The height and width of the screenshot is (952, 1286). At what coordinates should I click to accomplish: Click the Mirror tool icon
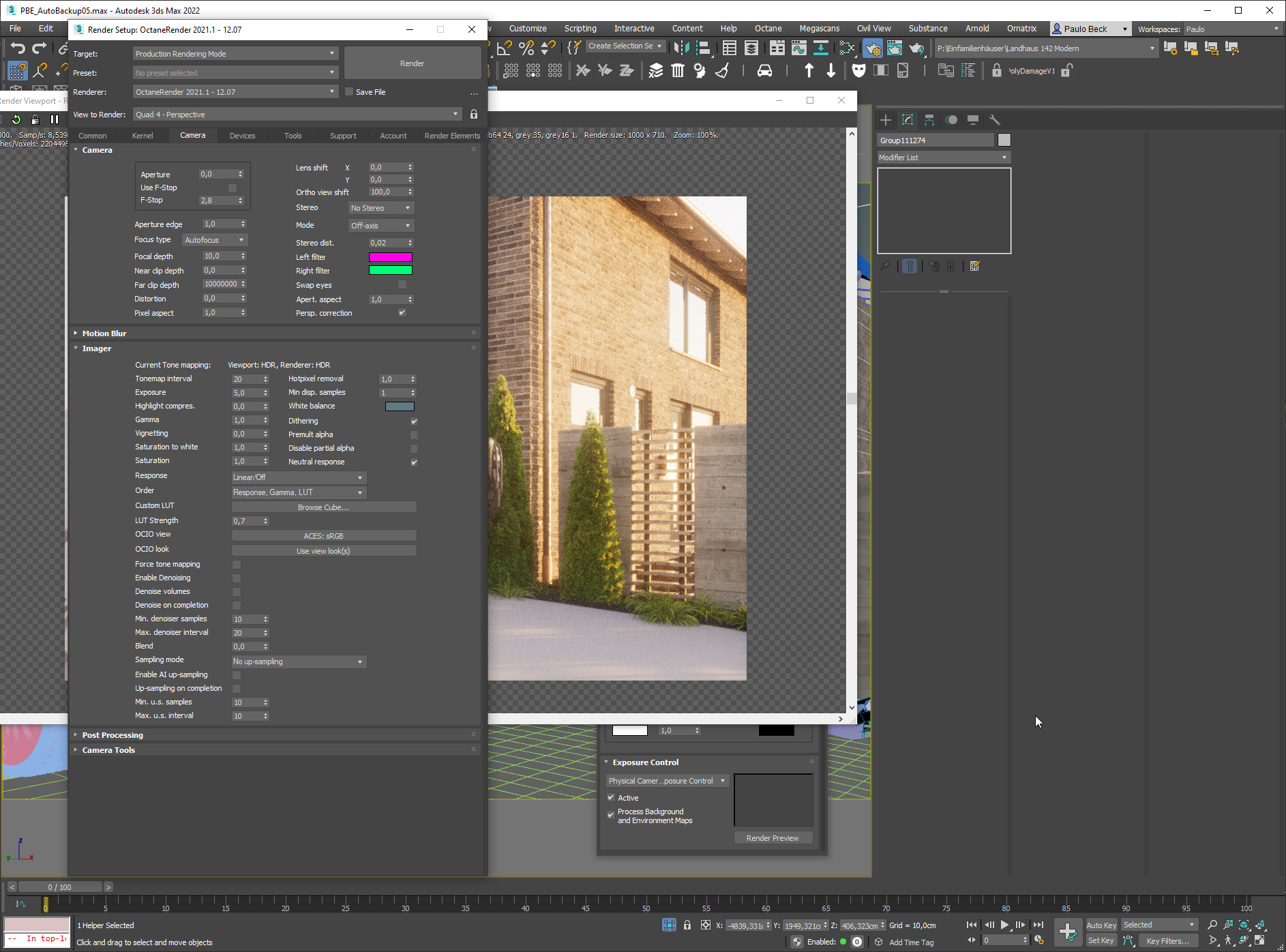click(681, 48)
